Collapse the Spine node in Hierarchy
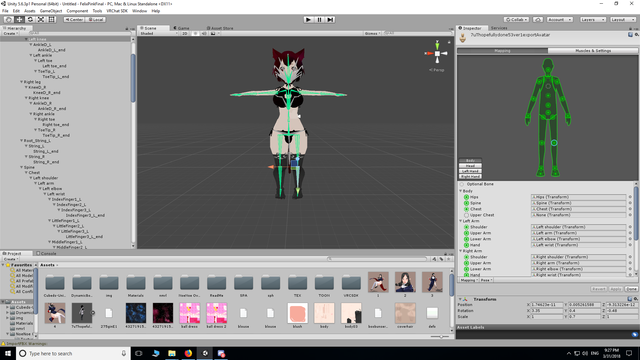This screenshot has width=640, height=360. point(22,167)
